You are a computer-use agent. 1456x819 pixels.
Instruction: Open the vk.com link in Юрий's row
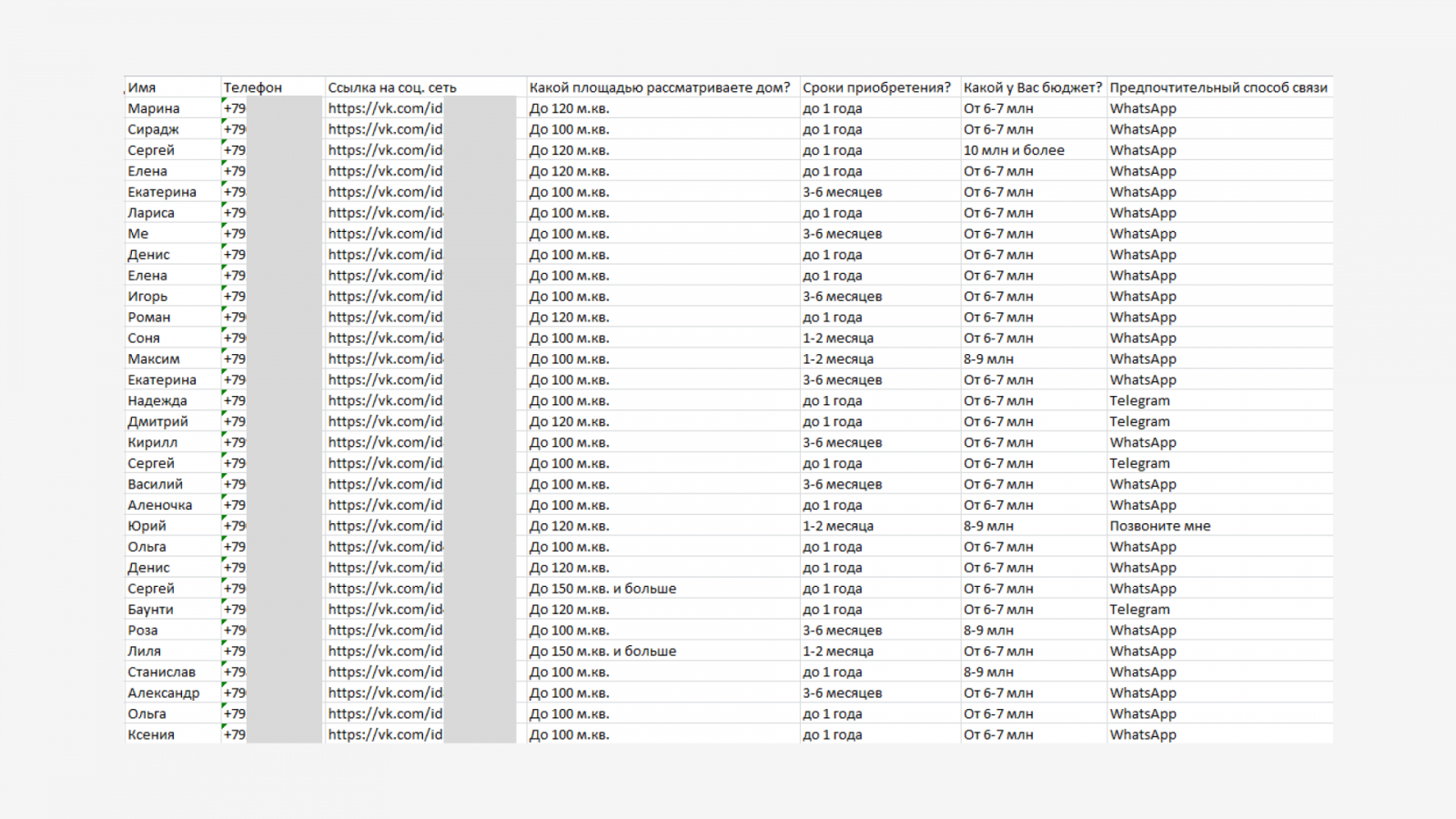coord(386,527)
